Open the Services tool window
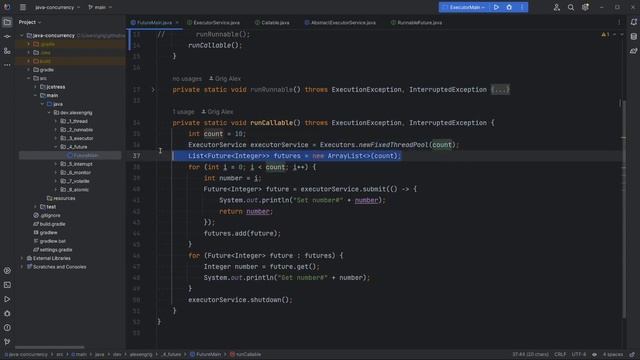This screenshot has height=360, width=640. point(7,271)
